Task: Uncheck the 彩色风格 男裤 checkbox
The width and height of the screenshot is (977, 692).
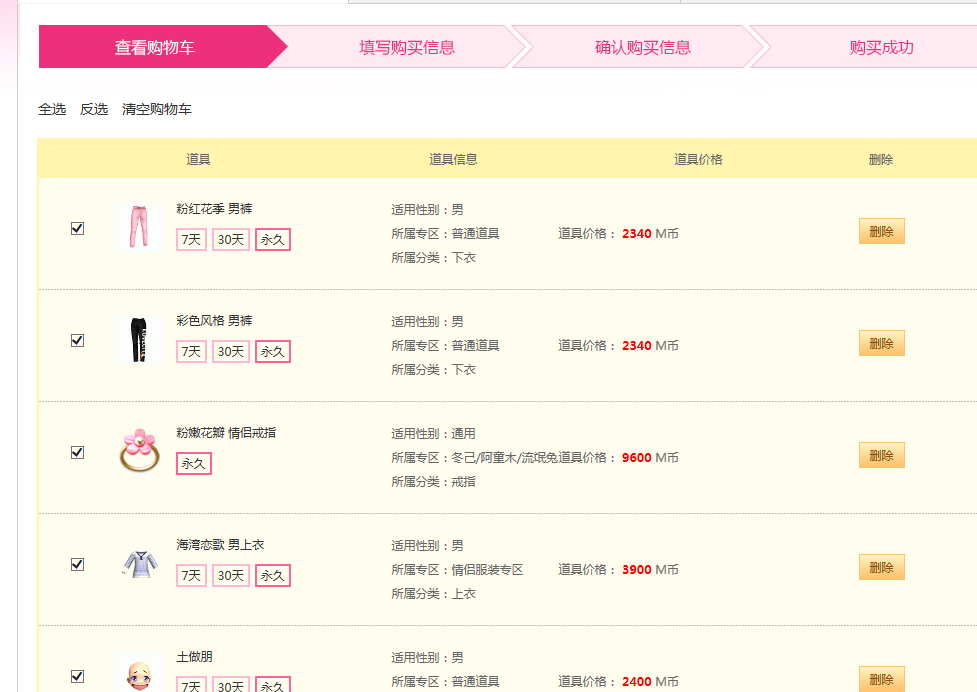Action: click(x=77, y=341)
